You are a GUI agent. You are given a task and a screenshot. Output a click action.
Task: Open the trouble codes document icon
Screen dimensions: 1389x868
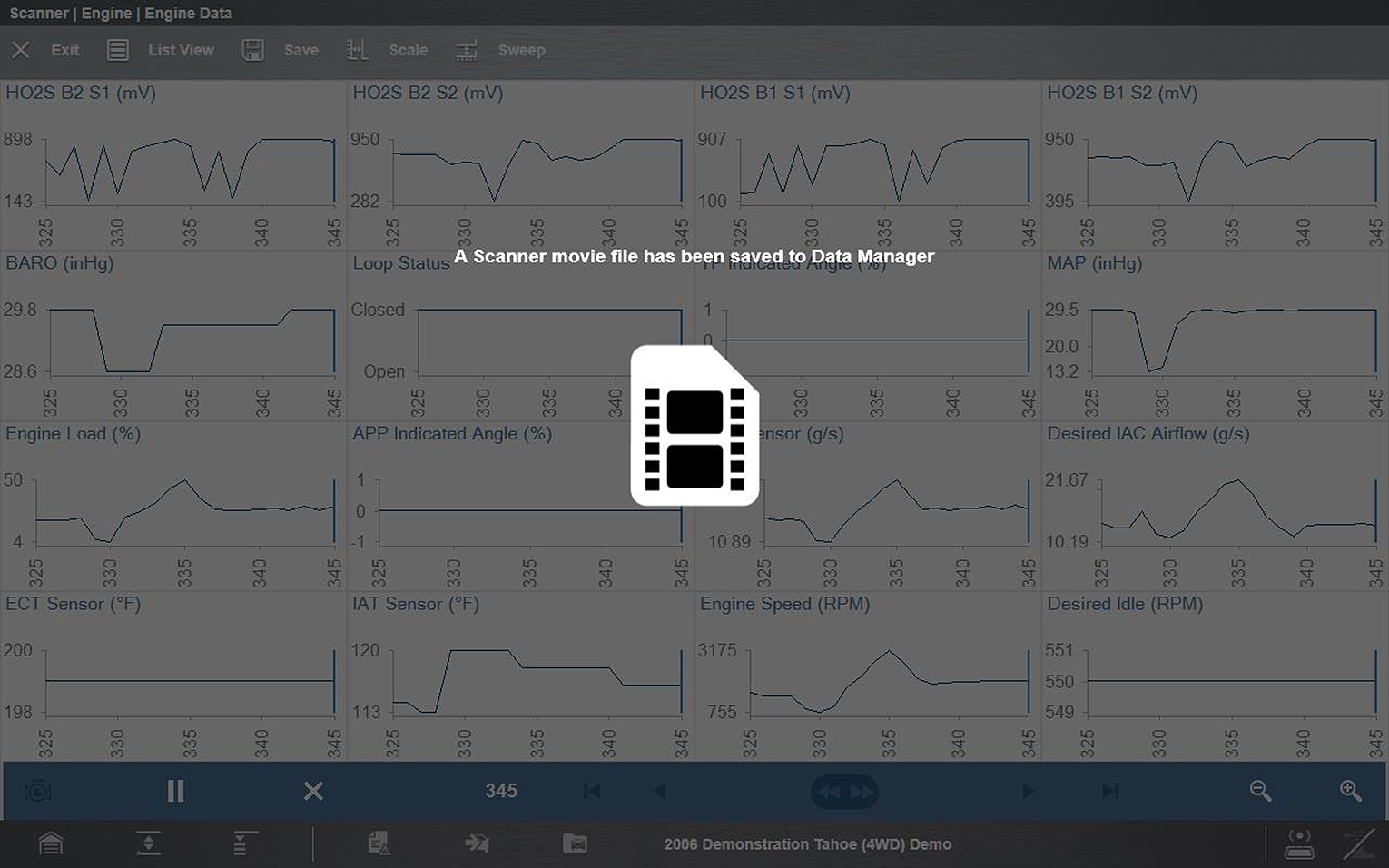coord(379,843)
